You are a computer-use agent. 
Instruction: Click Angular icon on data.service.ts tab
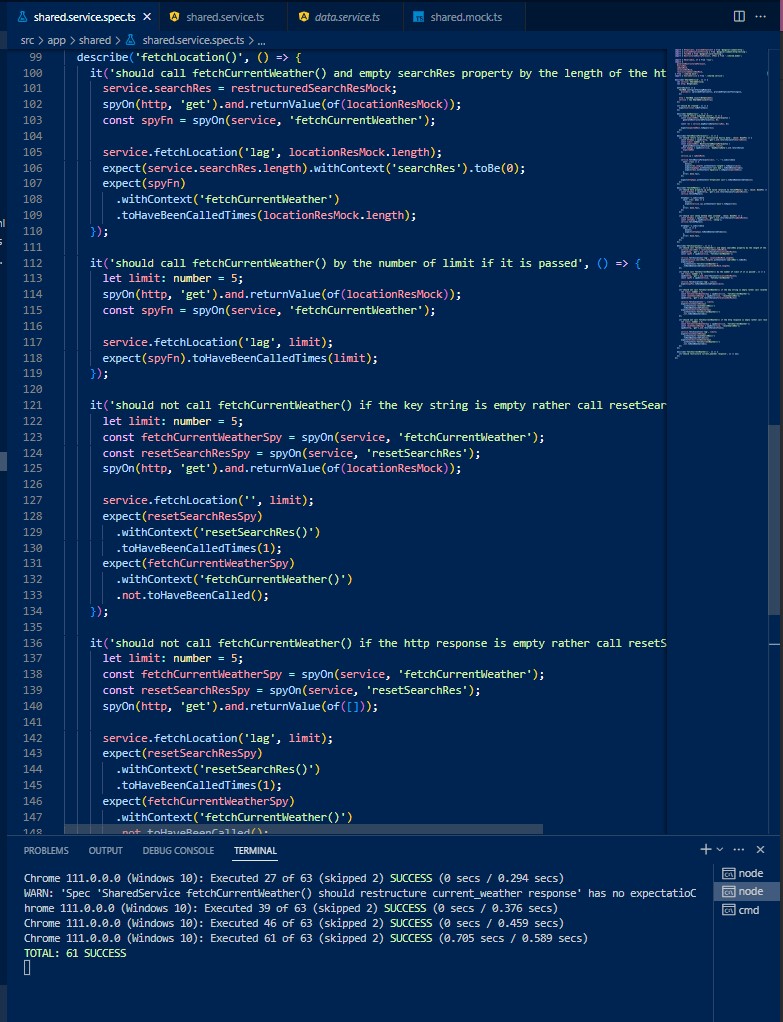point(303,17)
